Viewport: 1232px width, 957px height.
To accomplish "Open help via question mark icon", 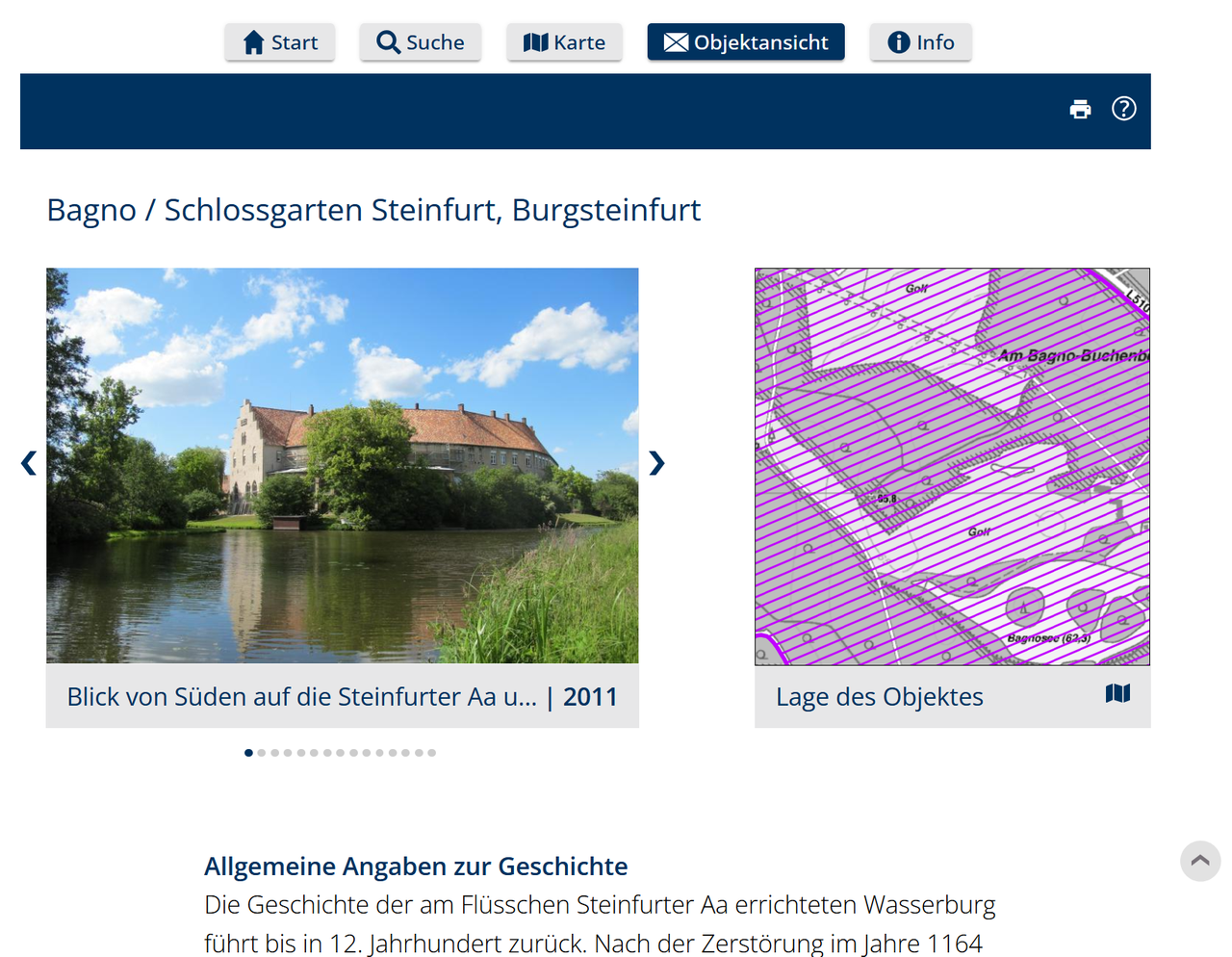I will coord(1123,109).
